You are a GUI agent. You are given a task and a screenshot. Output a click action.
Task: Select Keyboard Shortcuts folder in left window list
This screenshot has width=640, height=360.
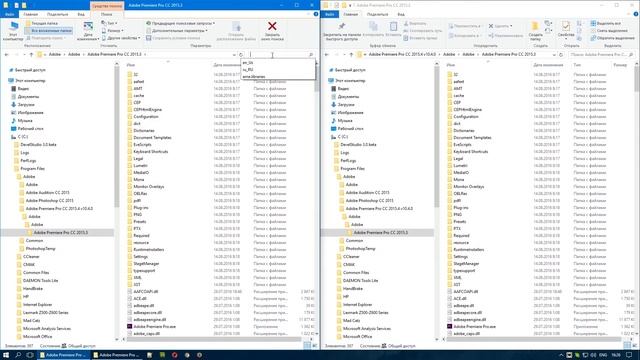click(150, 151)
